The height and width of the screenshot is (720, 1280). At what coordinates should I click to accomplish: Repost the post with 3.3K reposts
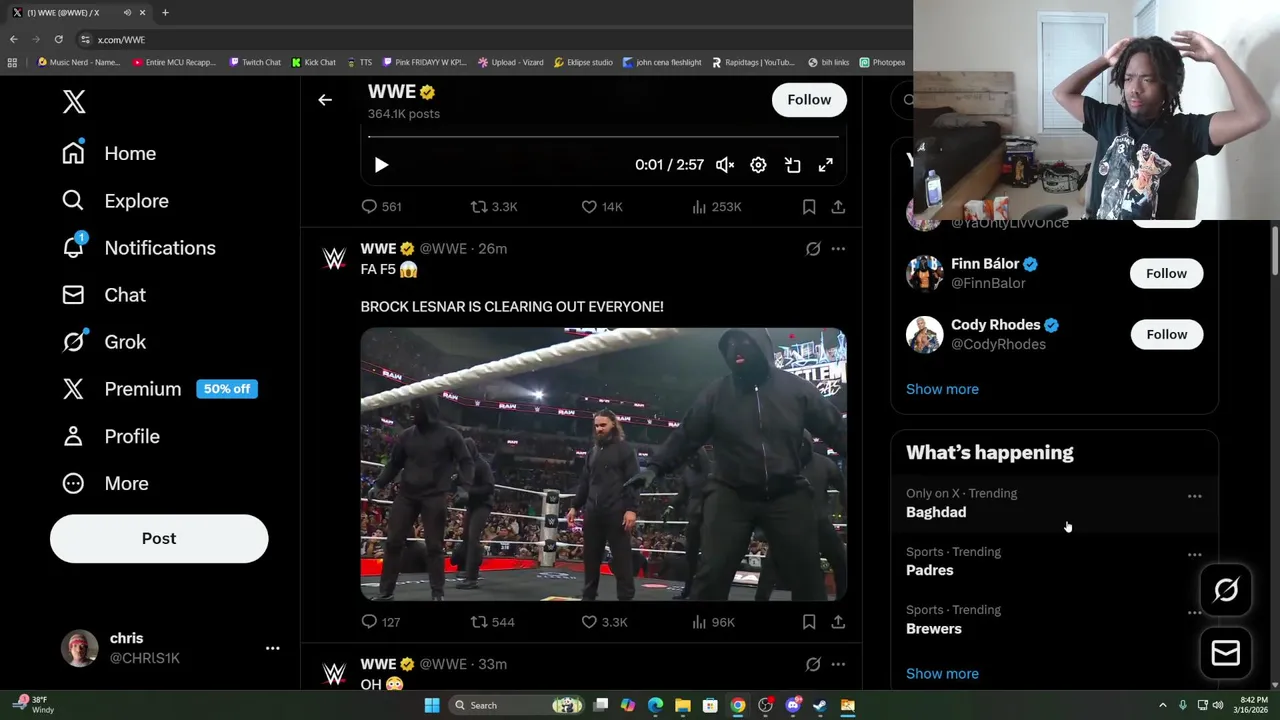[x=494, y=207]
